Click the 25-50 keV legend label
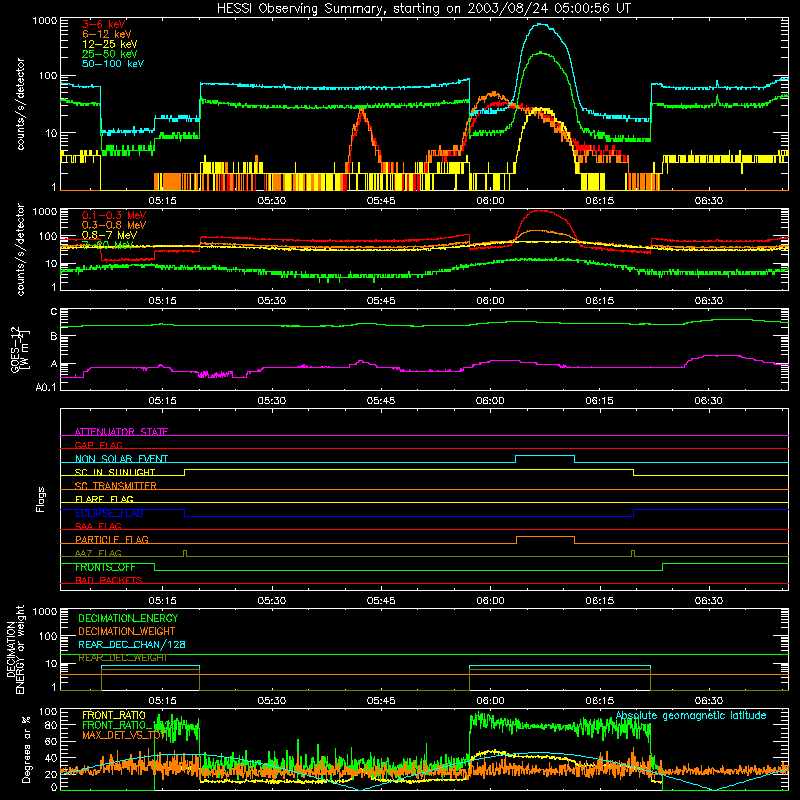 110,54
